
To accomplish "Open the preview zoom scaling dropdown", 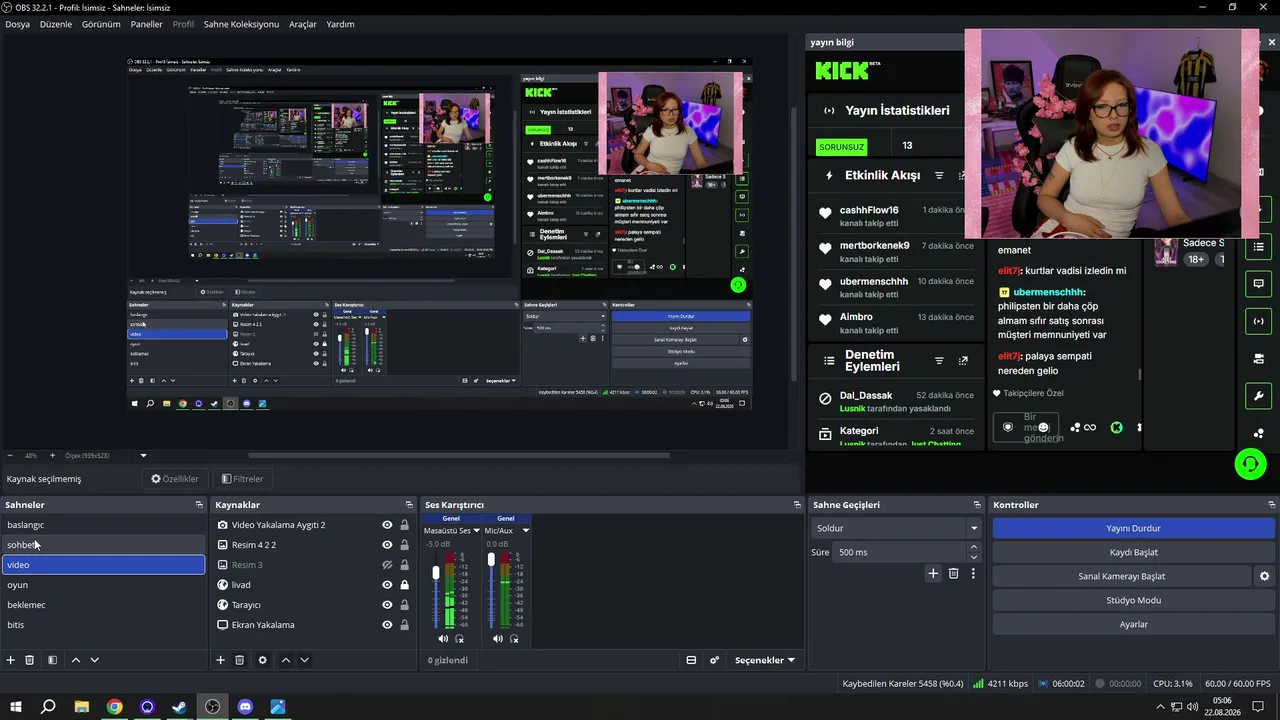I will [x=143, y=456].
